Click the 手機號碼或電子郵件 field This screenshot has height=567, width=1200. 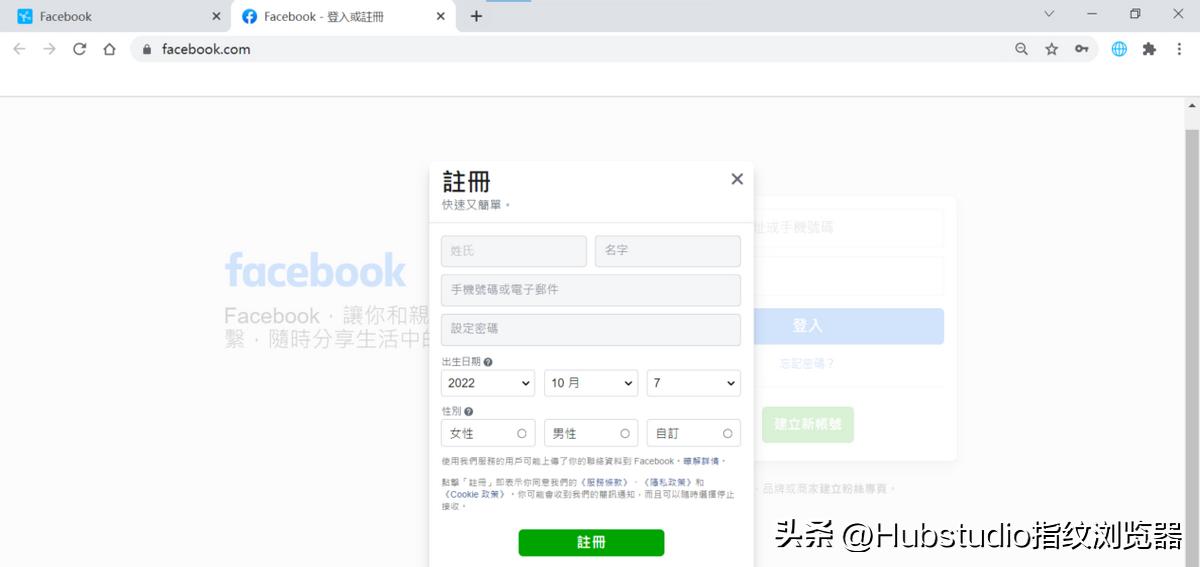(x=591, y=290)
